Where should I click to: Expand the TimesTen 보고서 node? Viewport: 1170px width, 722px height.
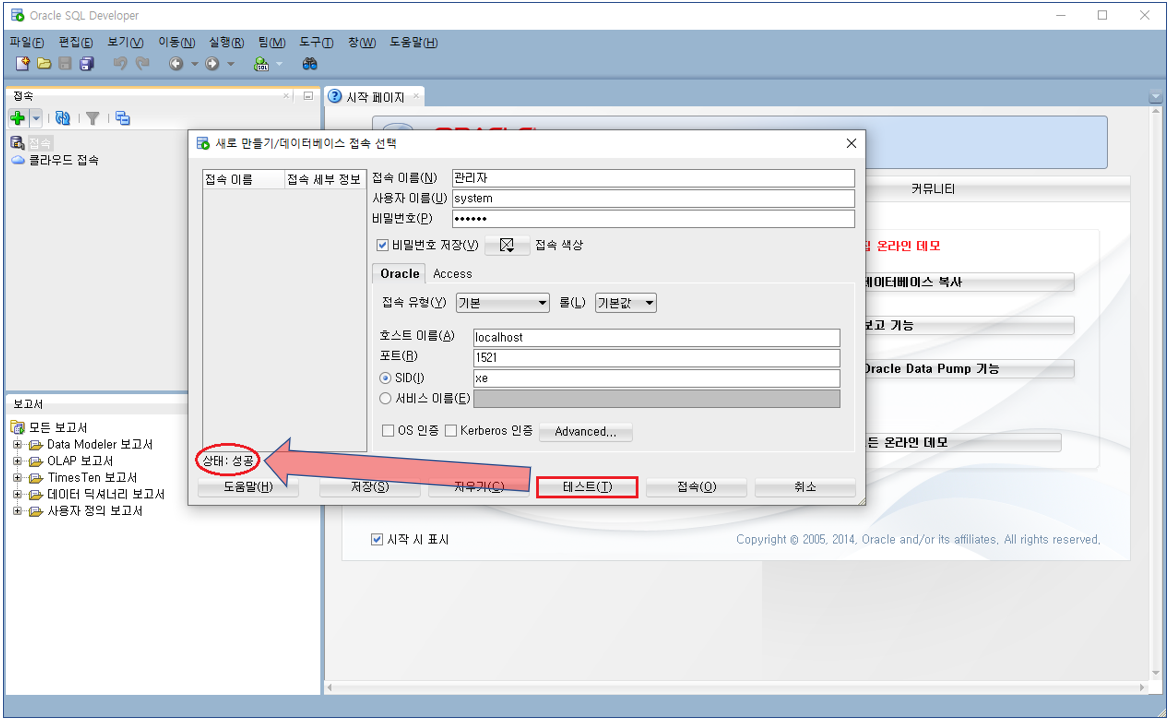click(x=17, y=477)
